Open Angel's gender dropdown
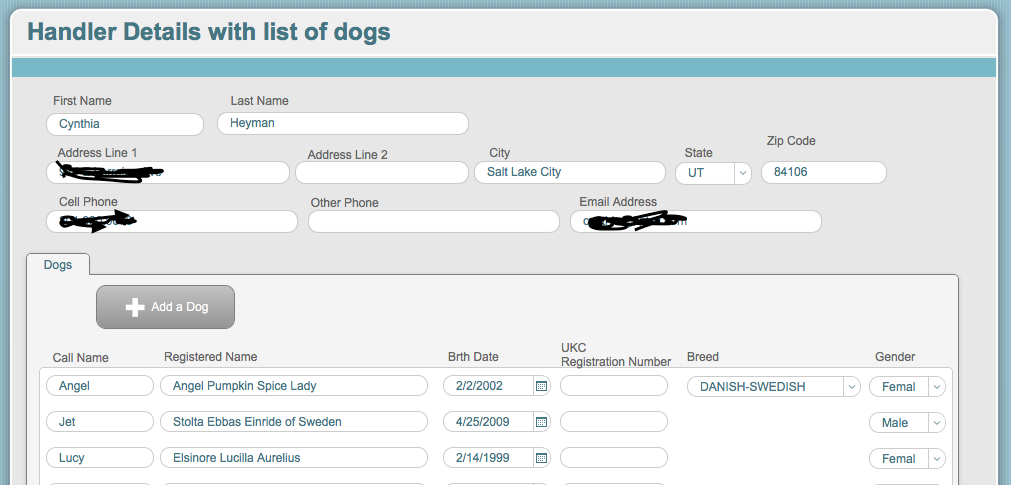This screenshot has height=485, width=1011. coord(937,387)
